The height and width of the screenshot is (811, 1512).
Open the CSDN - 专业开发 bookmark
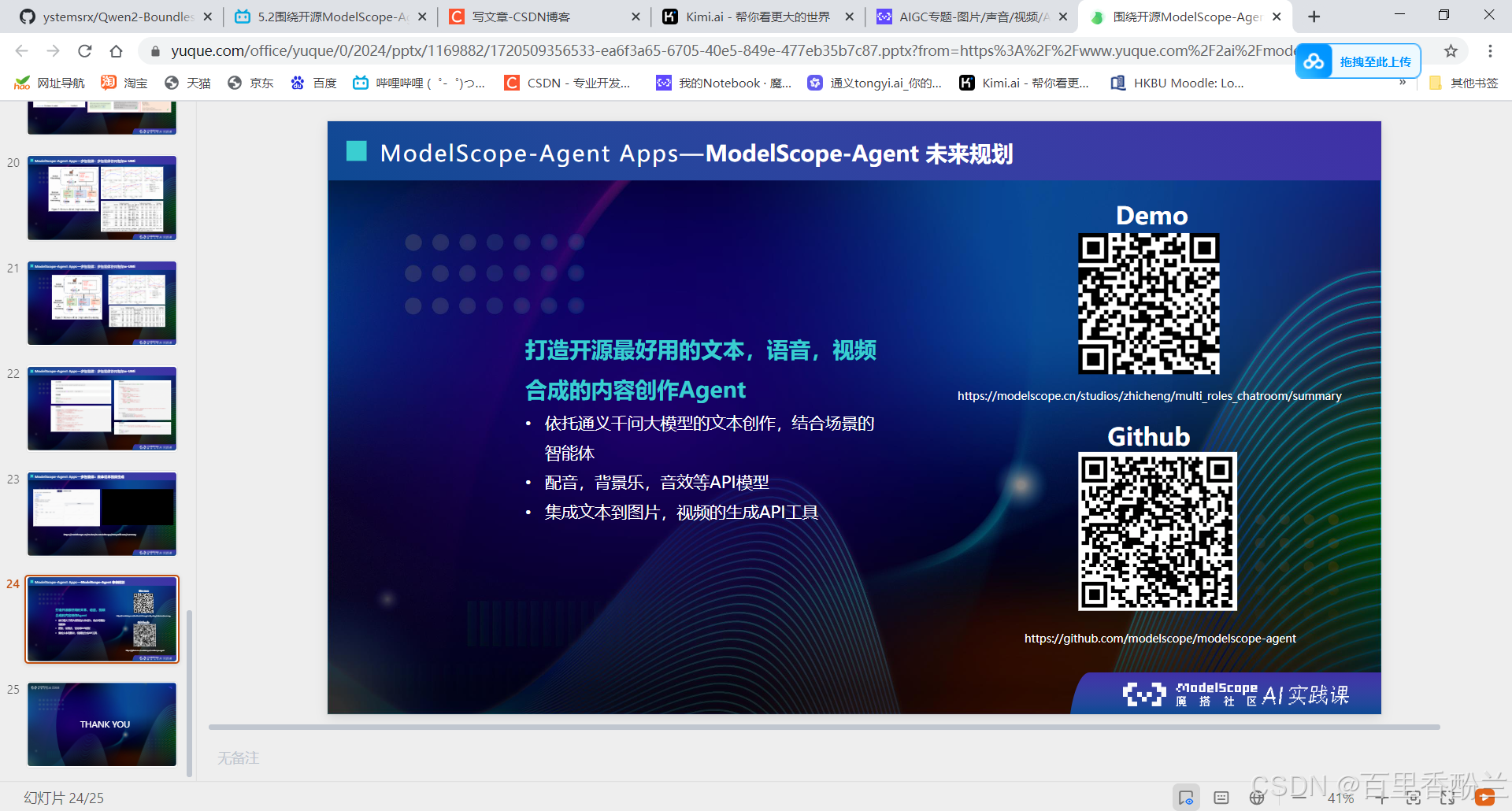568,83
